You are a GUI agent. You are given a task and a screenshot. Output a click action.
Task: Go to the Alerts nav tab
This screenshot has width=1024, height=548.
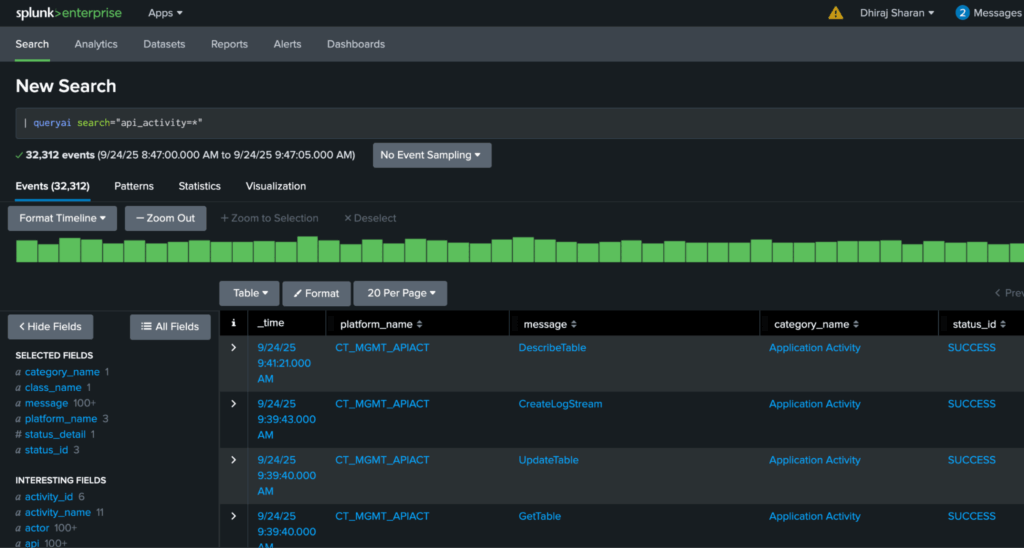point(287,44)
